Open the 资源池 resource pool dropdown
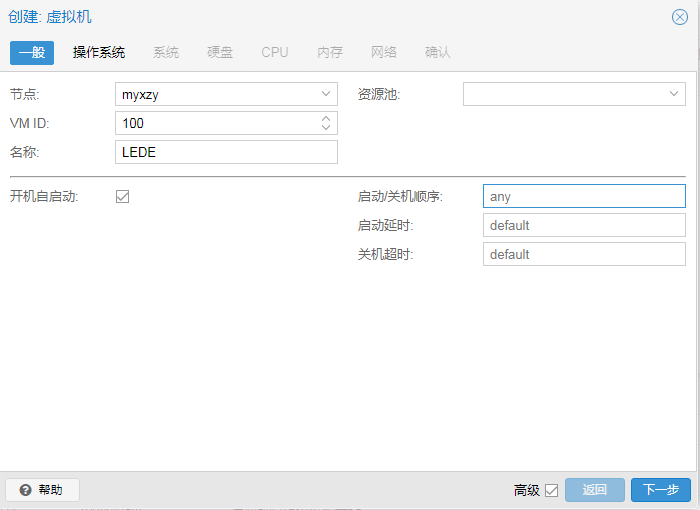Viewport: 700px width, 510px height. pyautogui.click(x=674, y=94)
